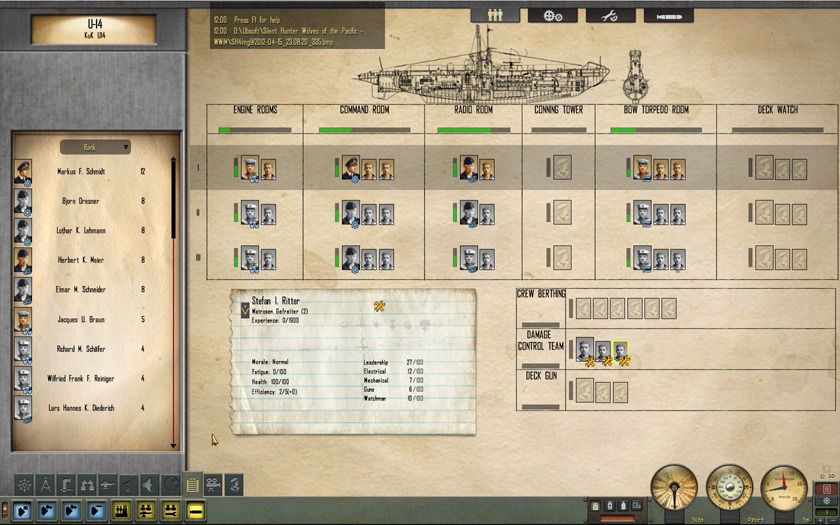Click the depth gauge dial
The height and width of the screenshot is (525, 840).
(x=729, y=488)
